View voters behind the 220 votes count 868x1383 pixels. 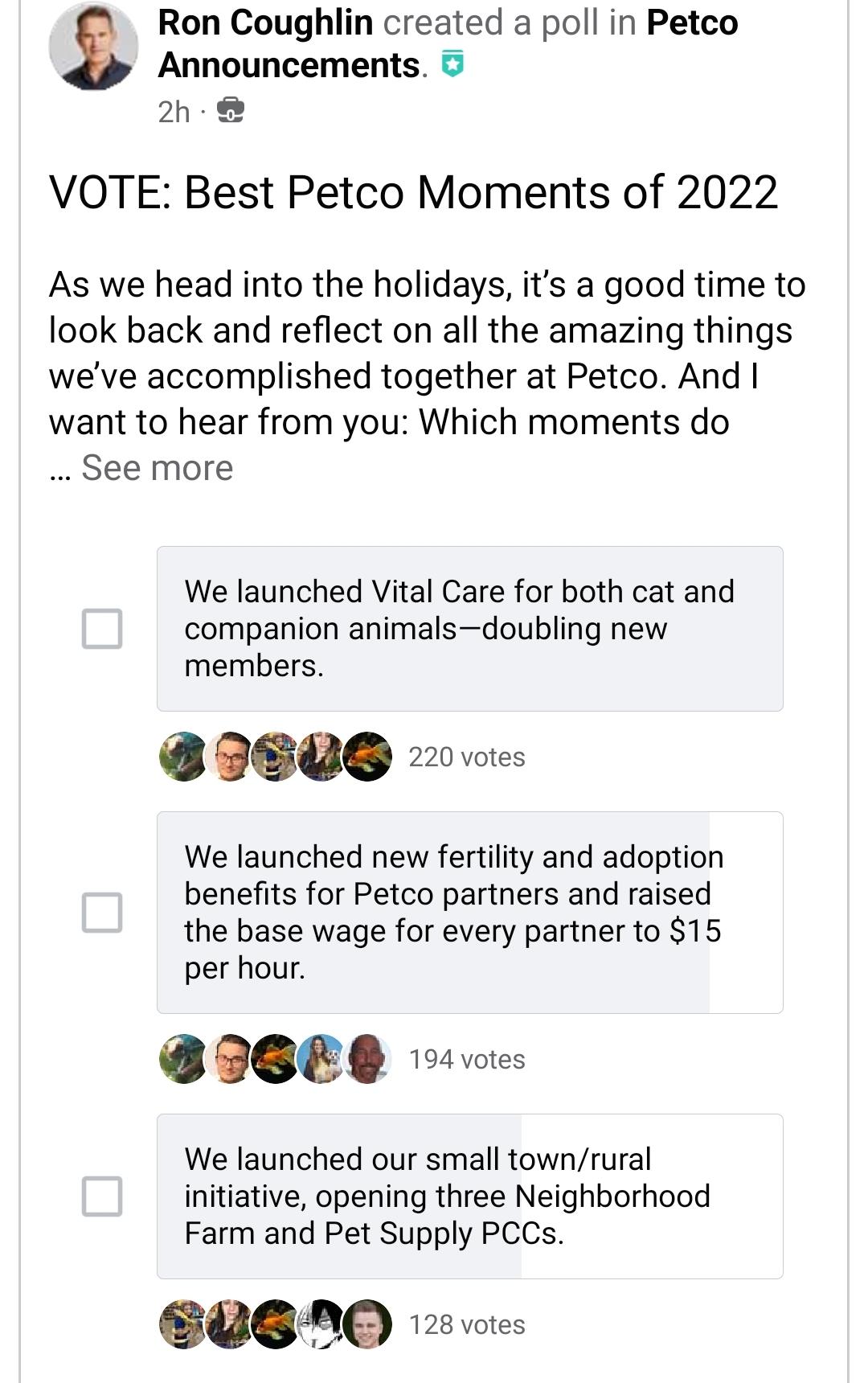[x=466, y=757]
